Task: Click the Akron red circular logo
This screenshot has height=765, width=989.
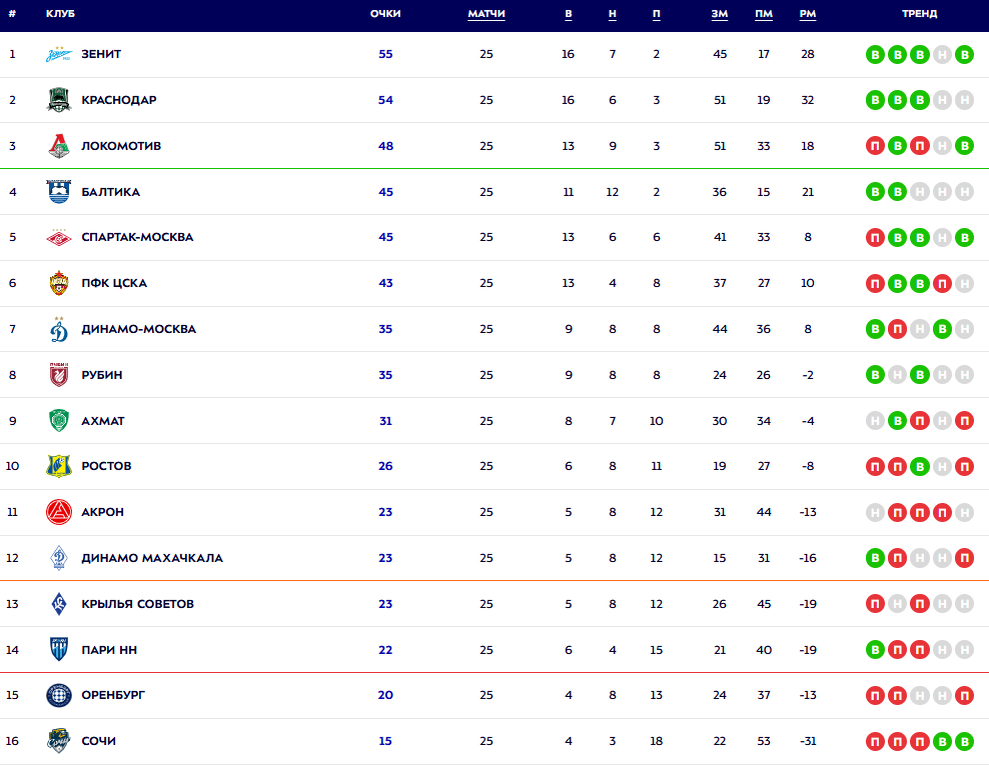Action: click(59, 512)
